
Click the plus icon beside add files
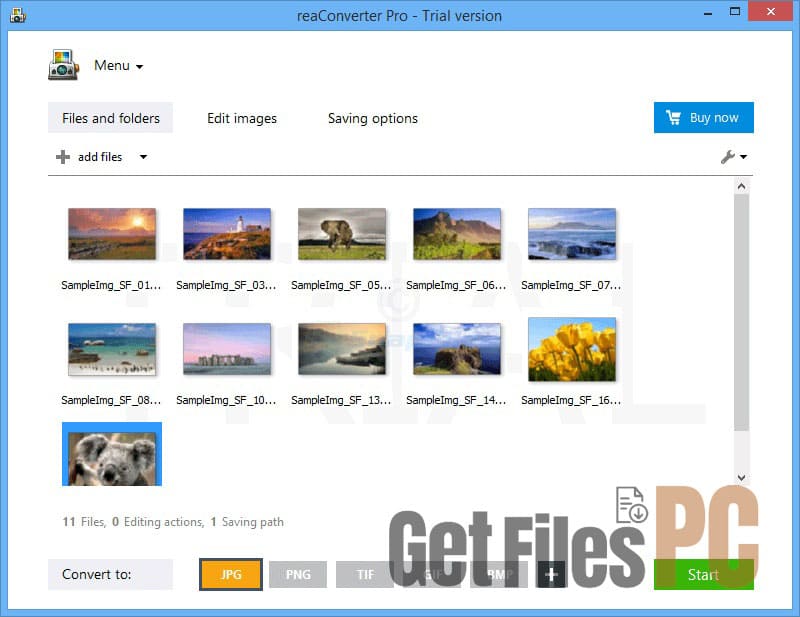pos(63,157)
